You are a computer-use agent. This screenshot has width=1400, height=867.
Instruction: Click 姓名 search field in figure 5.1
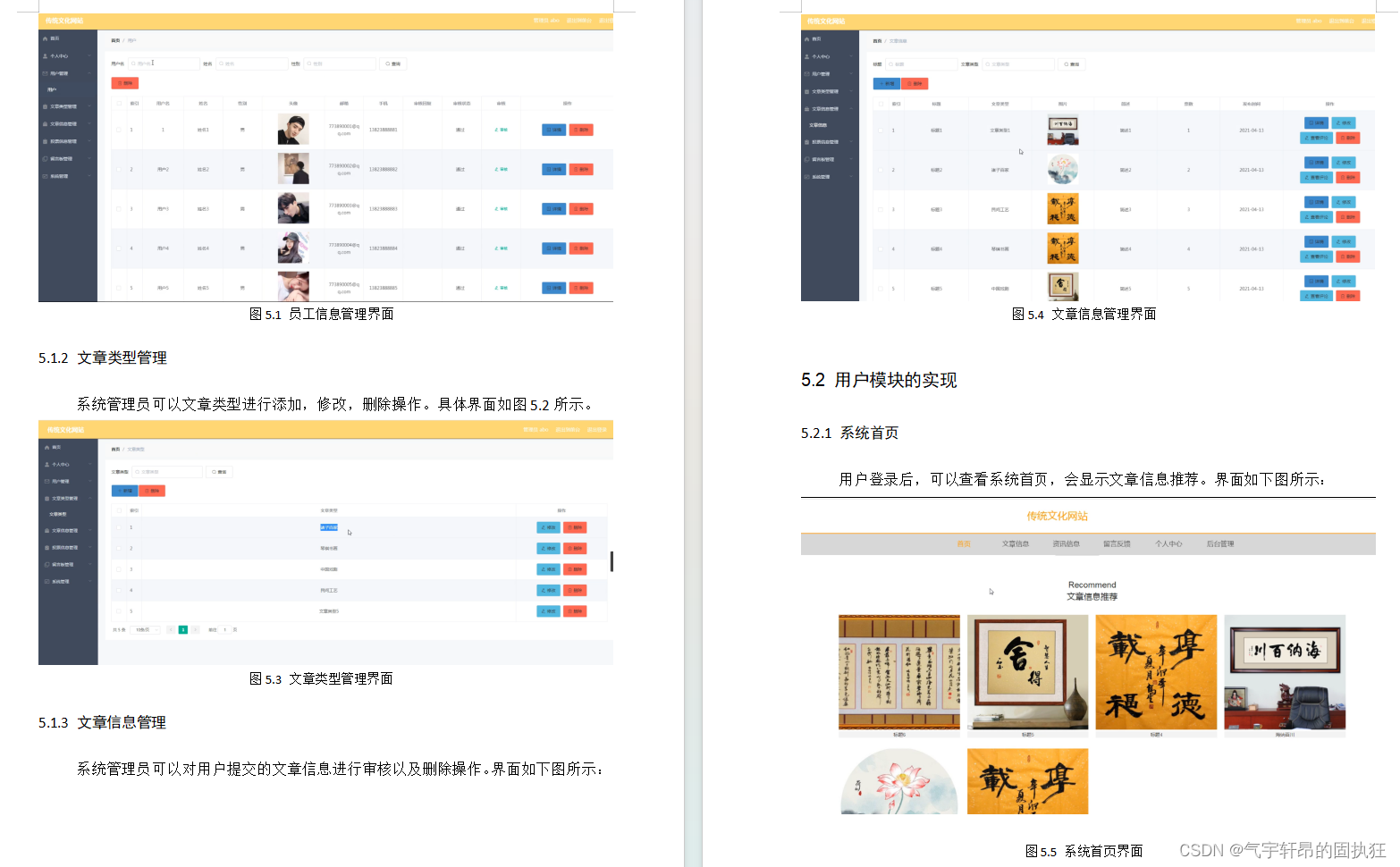pyautogui.click(x=251, y=63)
